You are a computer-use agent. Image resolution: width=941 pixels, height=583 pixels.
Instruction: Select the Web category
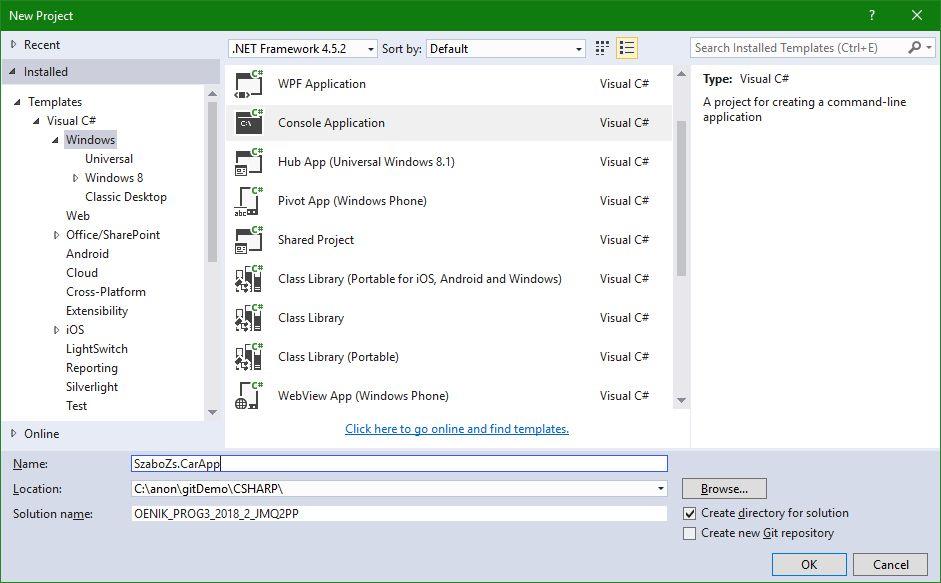pyautogui.click(x=78, y=216)
